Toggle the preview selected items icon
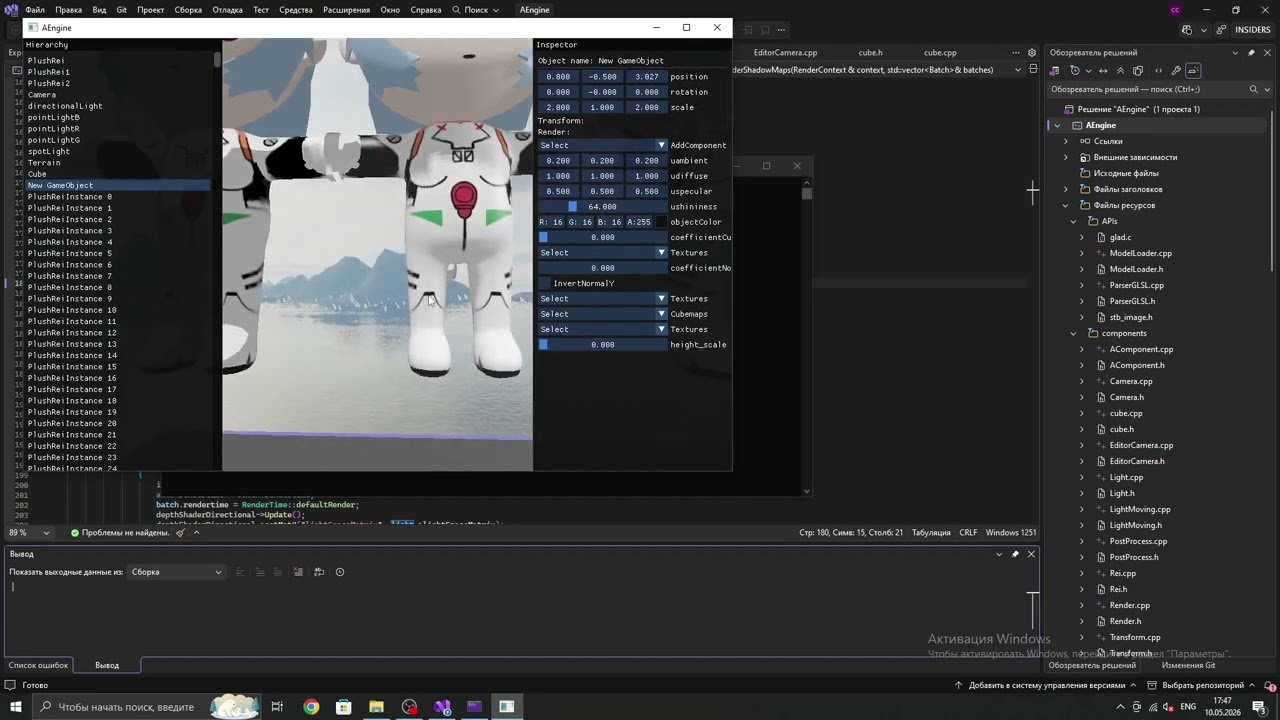Viewport: 1280px width, 720px height. pyautogui.click(x=1193, y=71)
